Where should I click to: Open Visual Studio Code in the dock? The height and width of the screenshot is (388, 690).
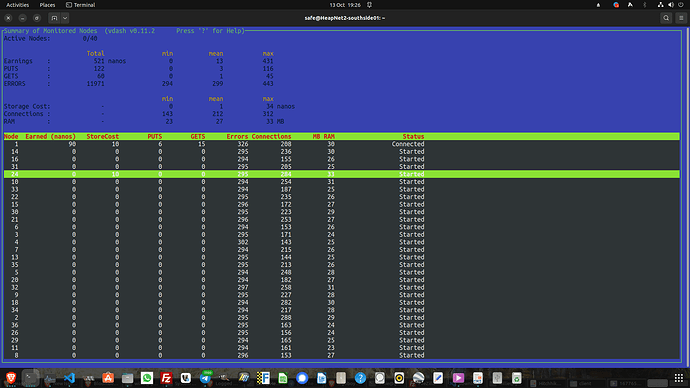(x=69, y=378)
